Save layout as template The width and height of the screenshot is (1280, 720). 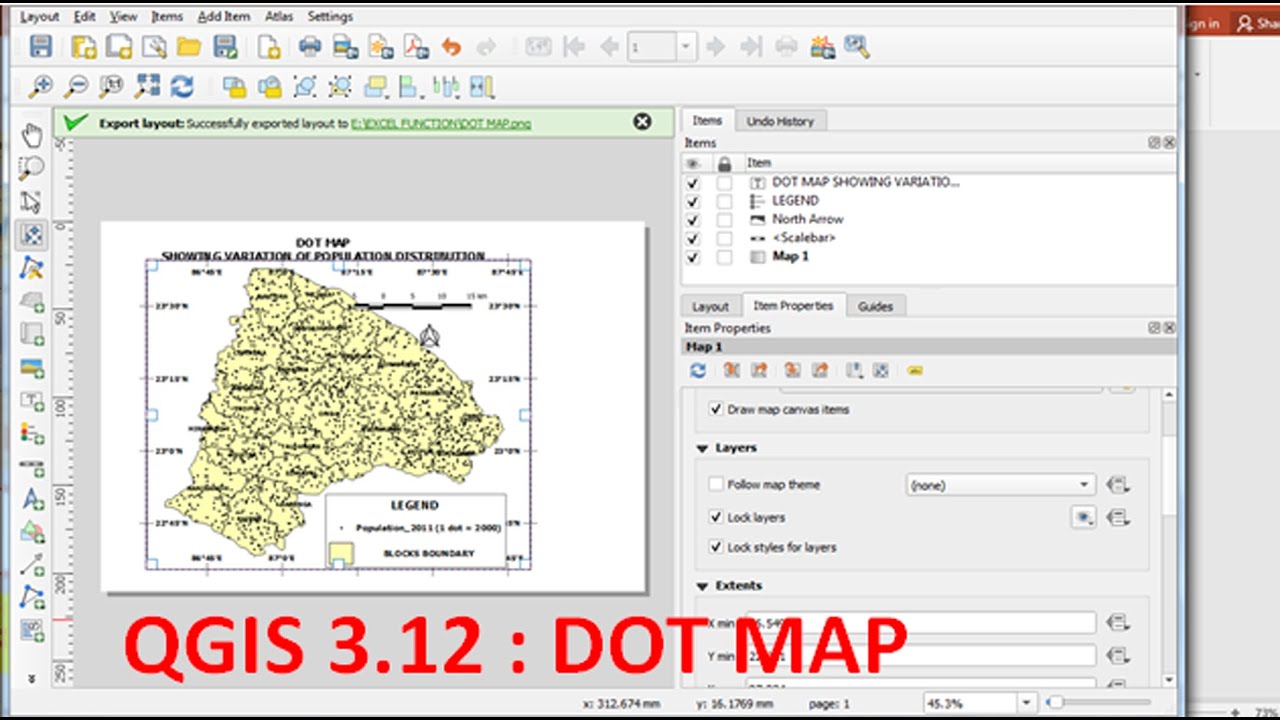click(225, 47)
